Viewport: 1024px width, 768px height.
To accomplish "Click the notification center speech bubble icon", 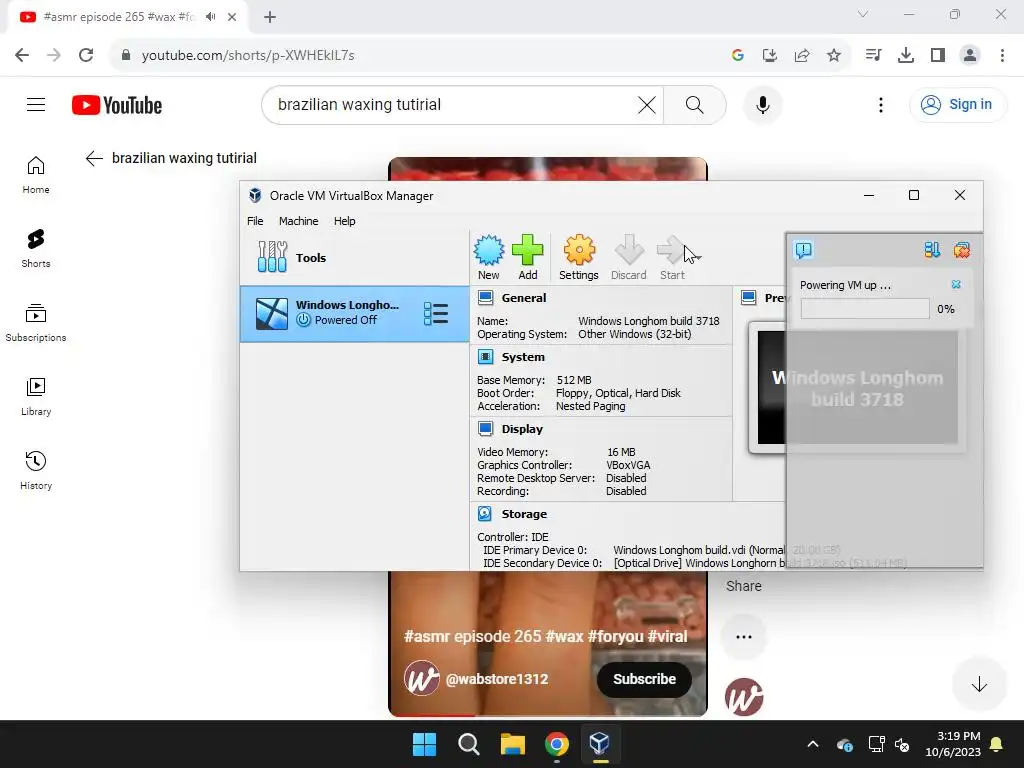I will pos(803,249).
